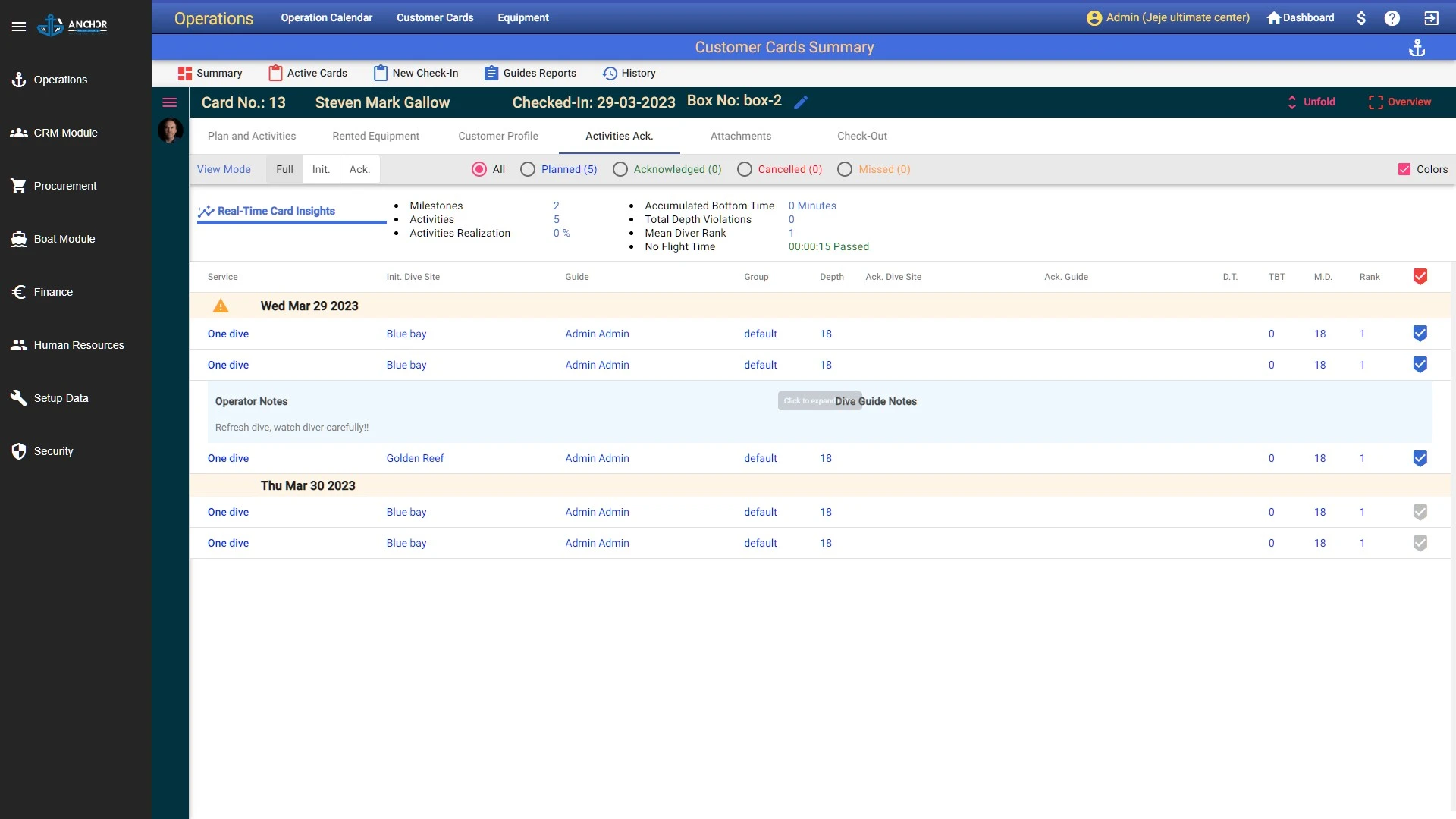Switch to the Customer Profile tab
This screenshot has width=1456, height=819.
pos(498,135)
